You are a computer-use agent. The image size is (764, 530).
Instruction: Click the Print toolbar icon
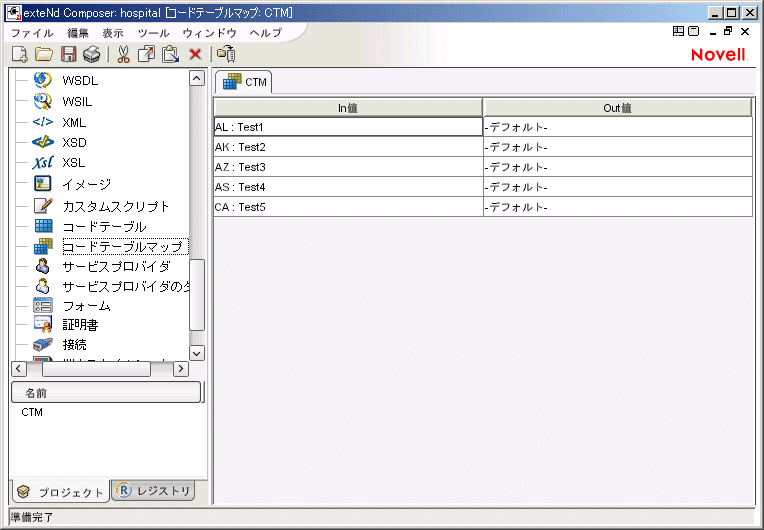[x=92, y=54]
